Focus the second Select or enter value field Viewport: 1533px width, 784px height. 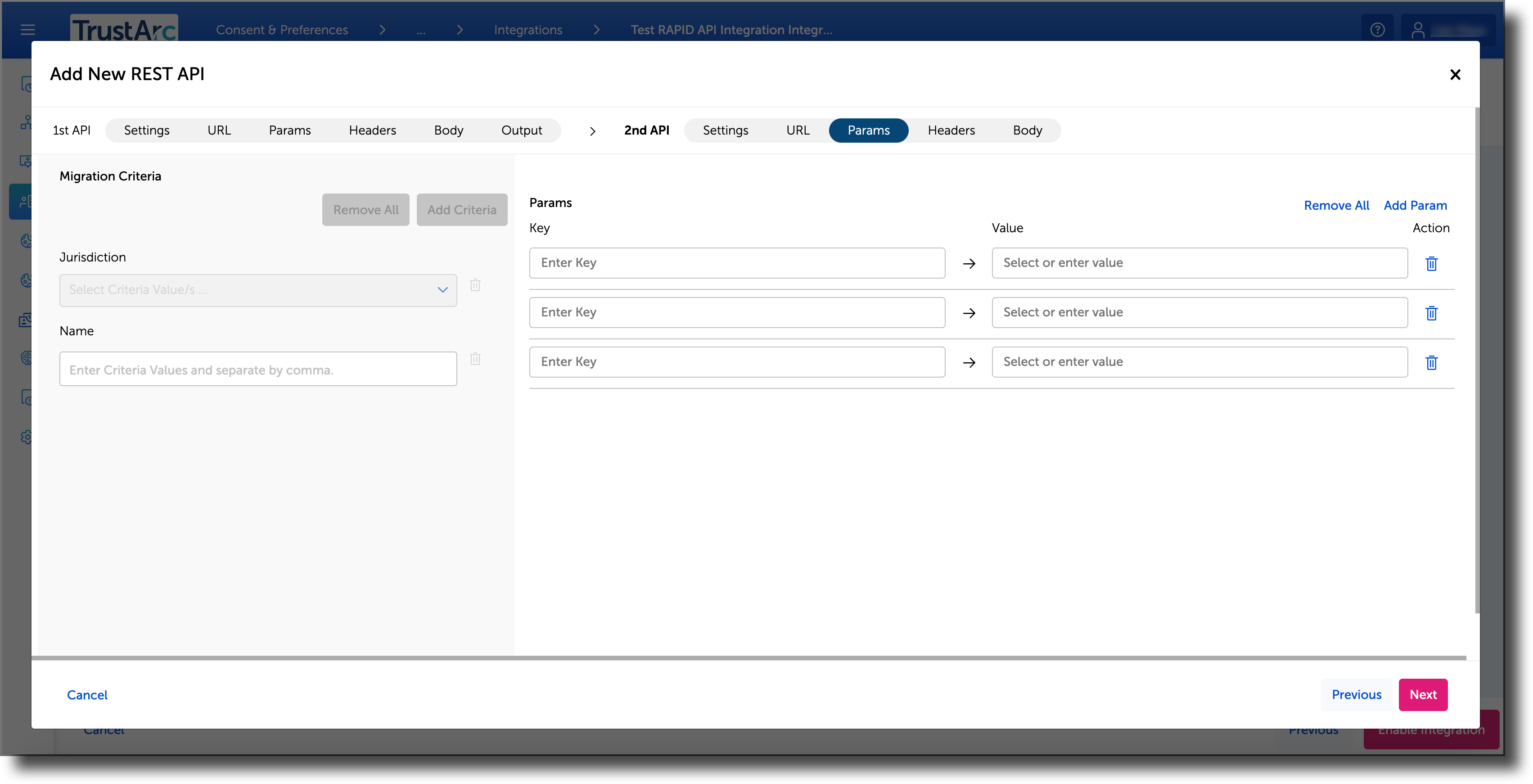[x=1199, y=312]
